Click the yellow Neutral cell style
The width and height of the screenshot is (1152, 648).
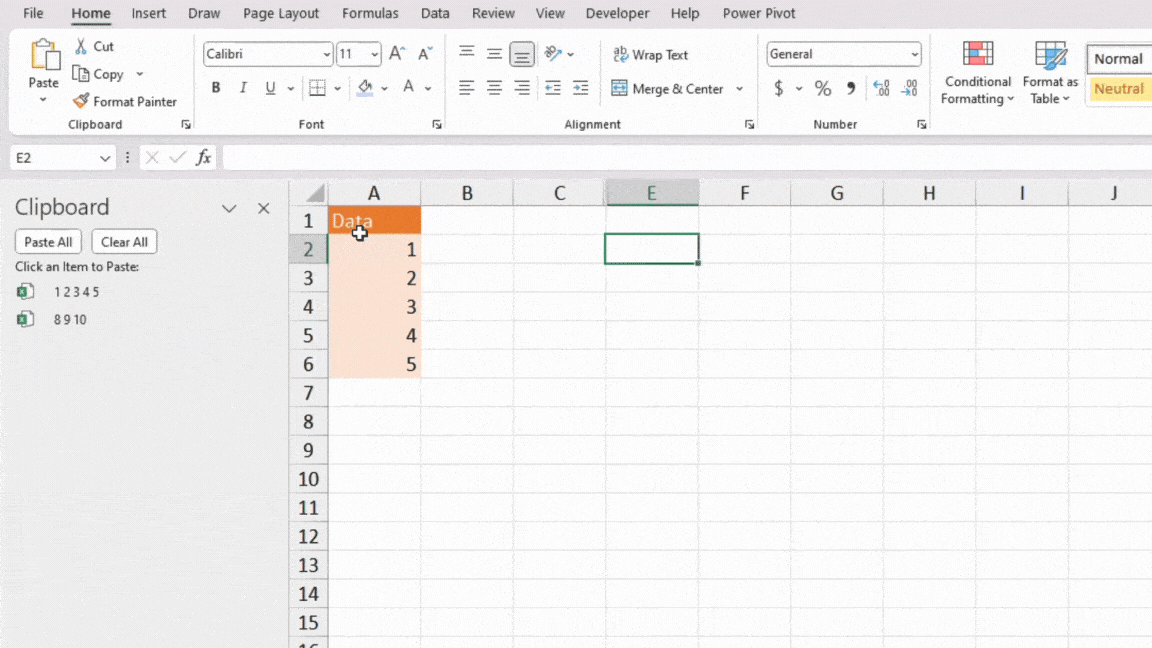(x=1119, y=88)
